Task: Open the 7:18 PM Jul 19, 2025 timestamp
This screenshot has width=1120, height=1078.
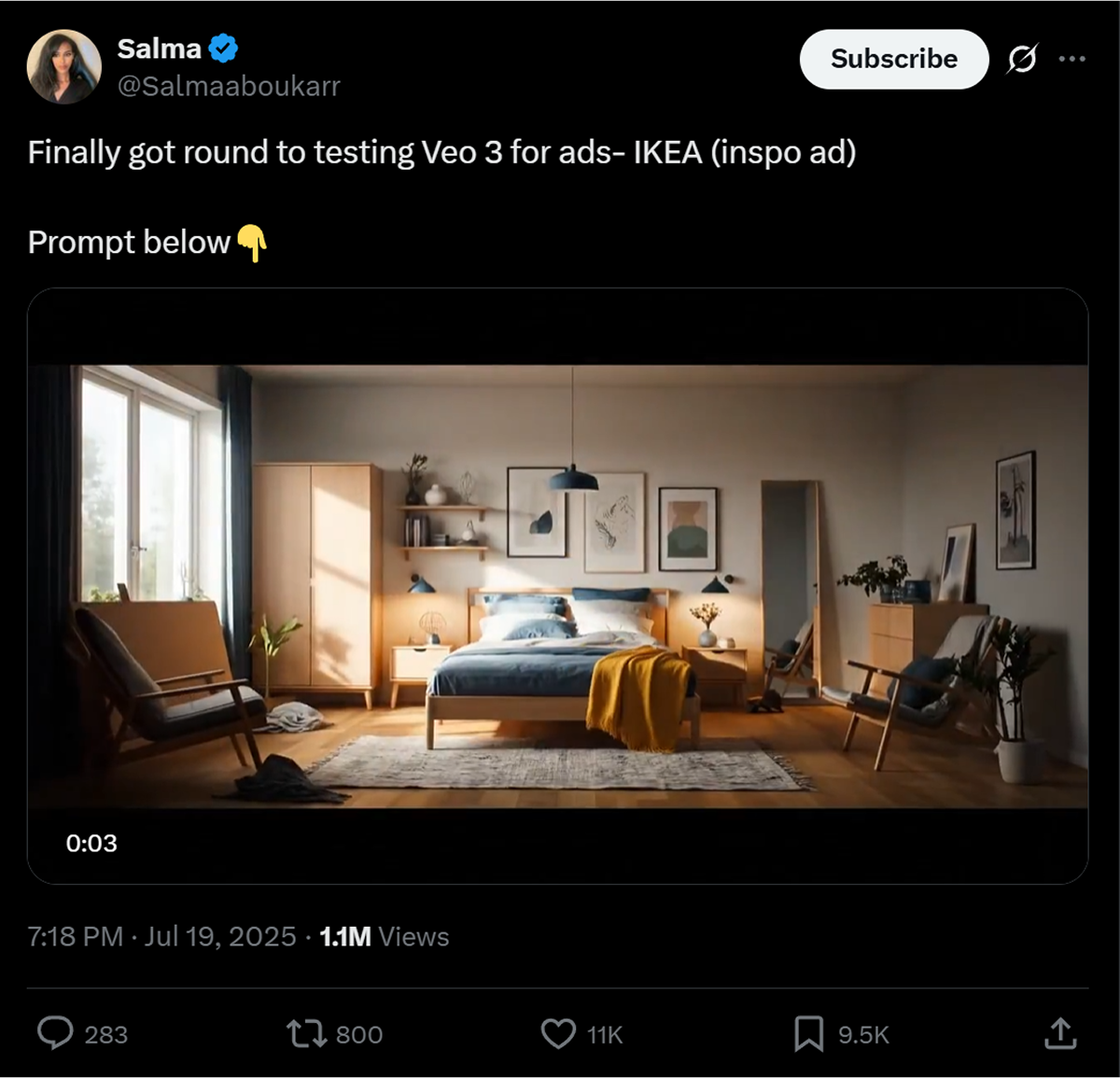Action: (161, 936)
